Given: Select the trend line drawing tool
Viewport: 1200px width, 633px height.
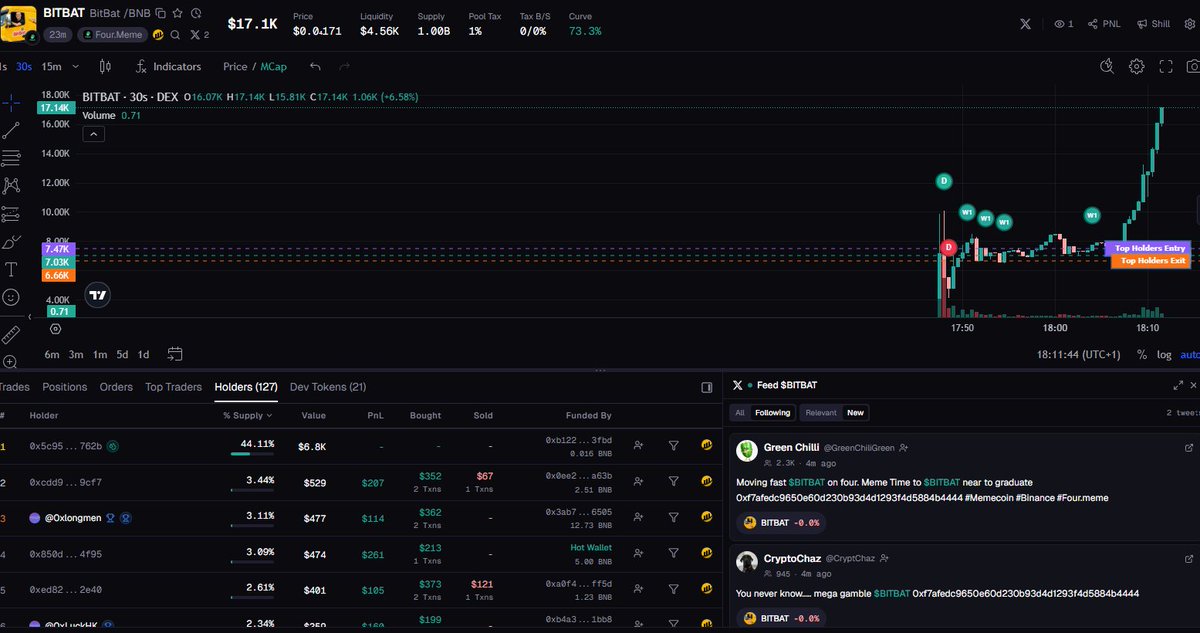Looking at the screenshot, I should [x=12, y=128].
